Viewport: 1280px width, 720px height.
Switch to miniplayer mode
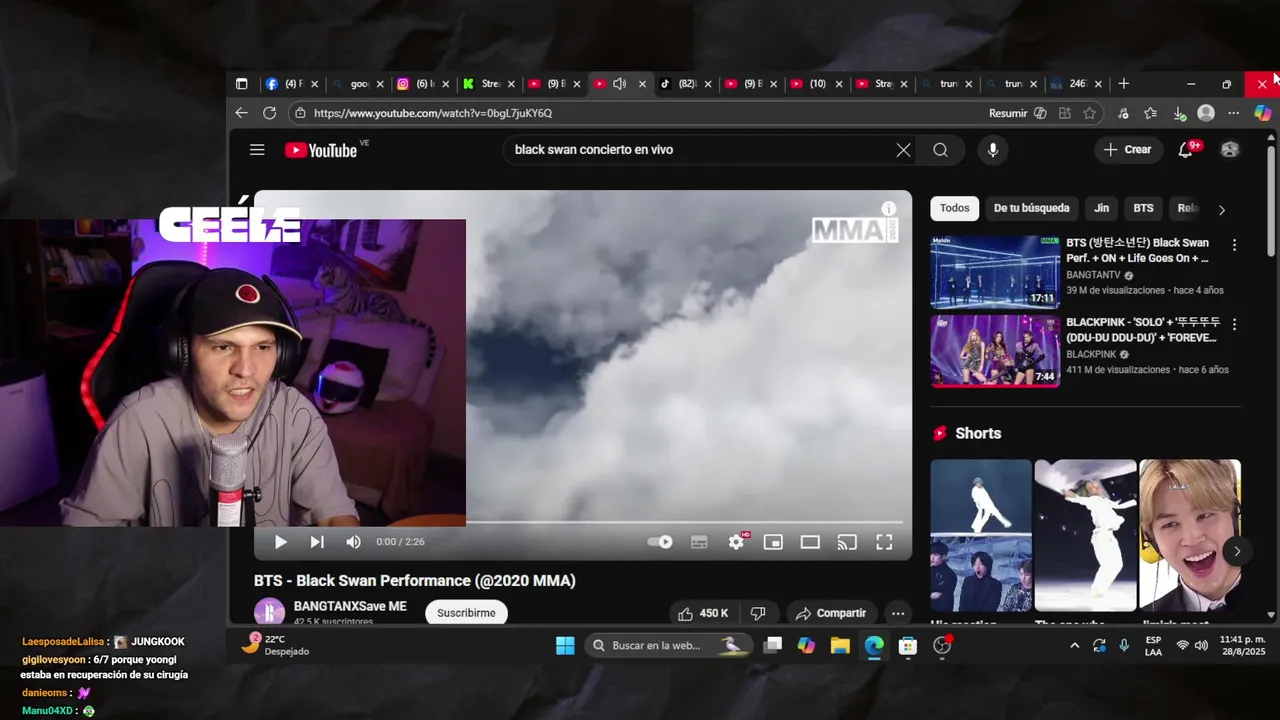(773, 542)
